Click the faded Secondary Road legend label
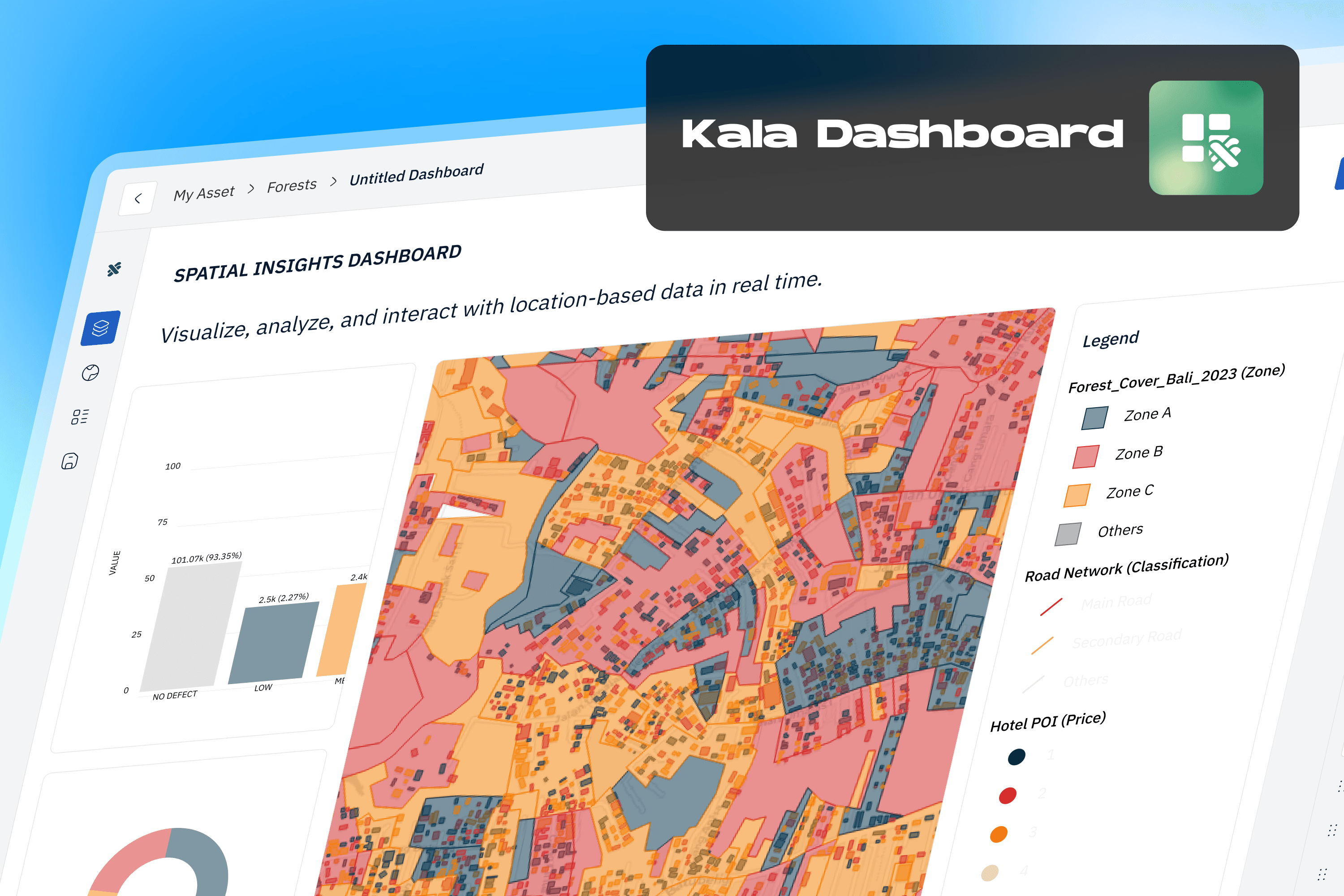1344x896 pixels. tap(1127, 639)
